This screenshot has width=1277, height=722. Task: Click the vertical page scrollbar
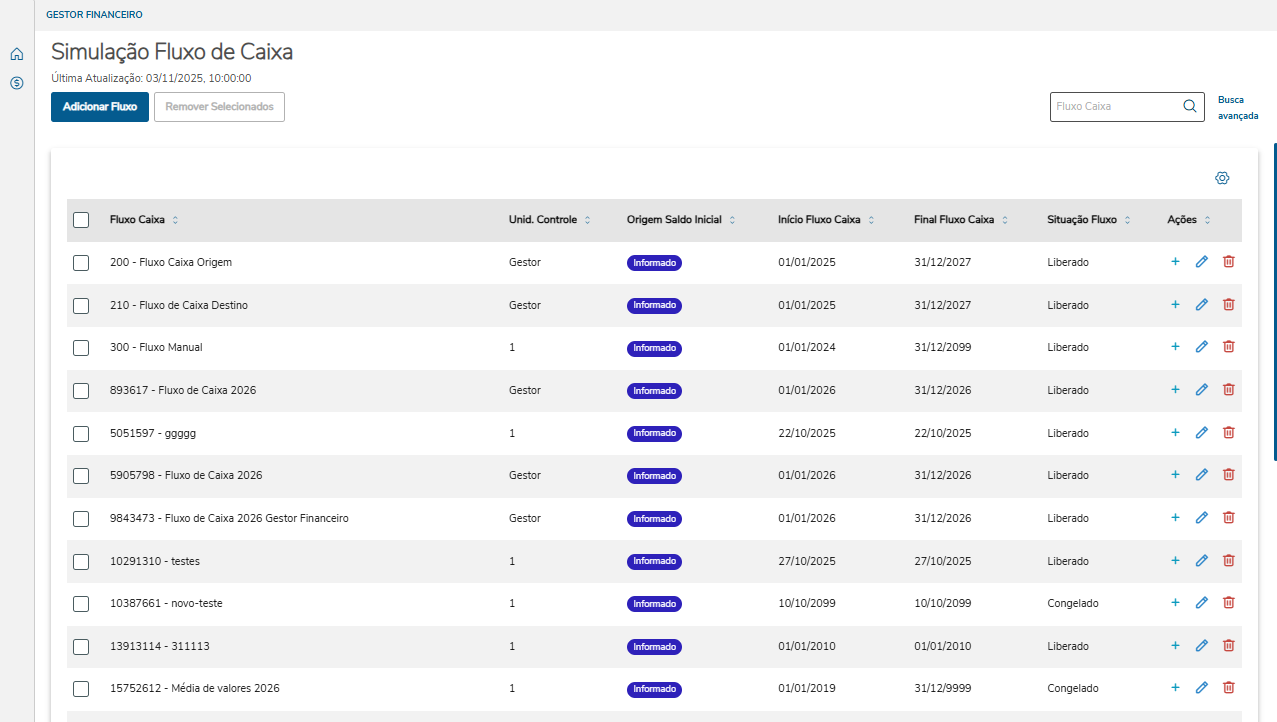[x=1274, y=300]
